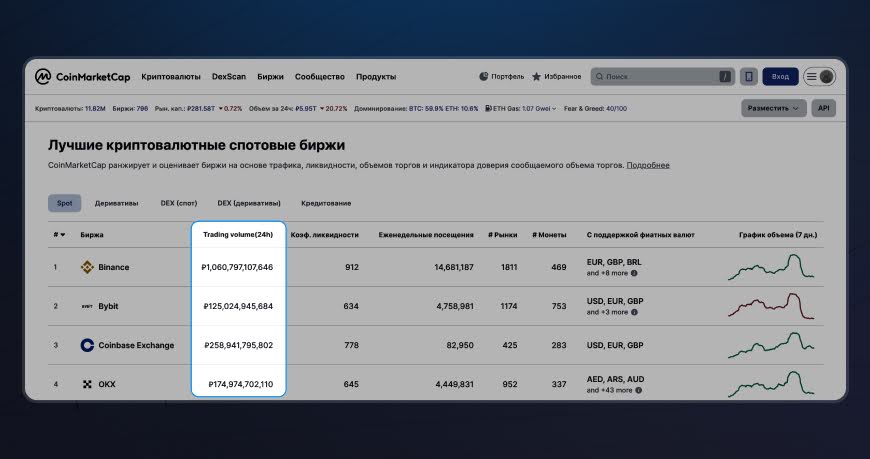Open the OKX exchange link
The height and width of the screenshot is (459, 870).
click(107, 384)
